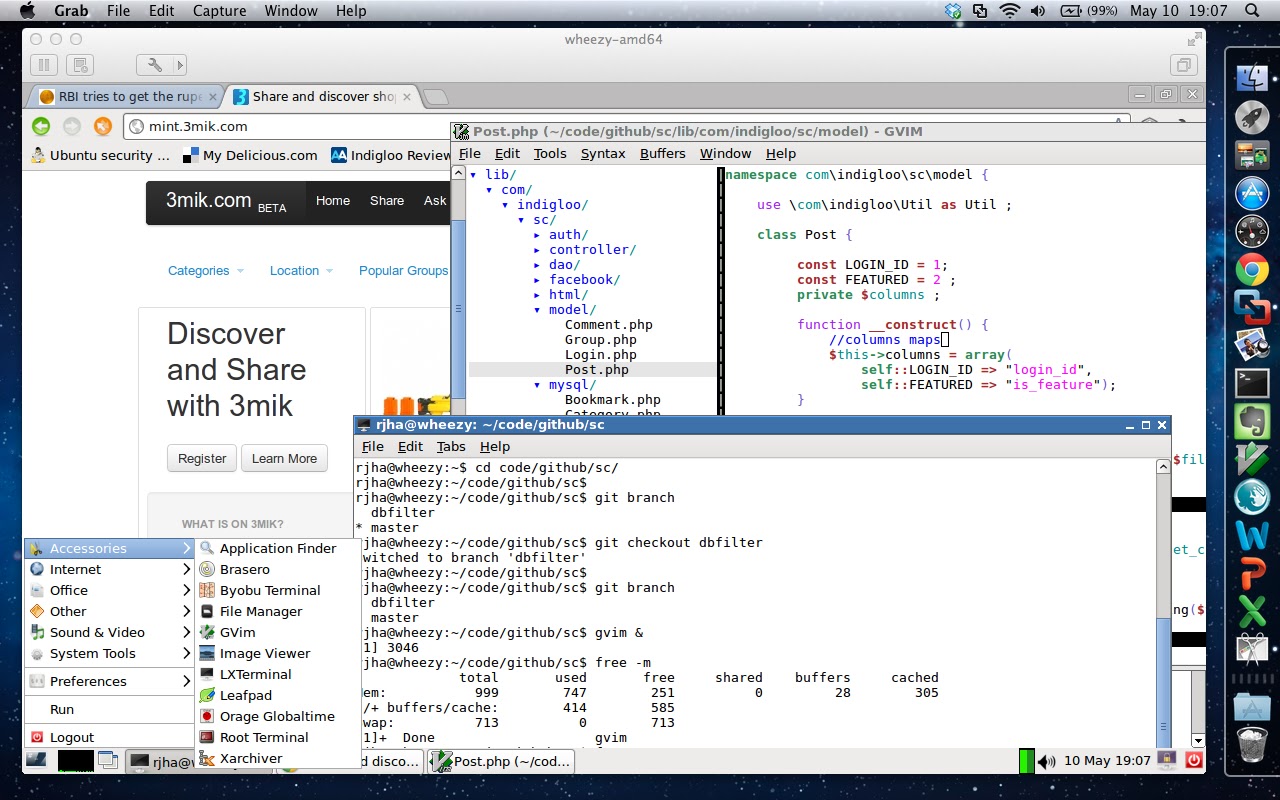Open Application Finder from Accessories menu
This screenshot has height=800, width=1280.
[x=277, y=548]
